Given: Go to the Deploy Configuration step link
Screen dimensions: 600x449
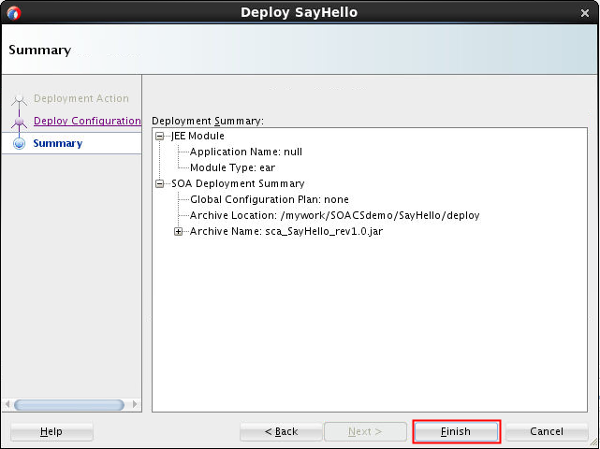Looking at the screenshot, I should (87, 121).
